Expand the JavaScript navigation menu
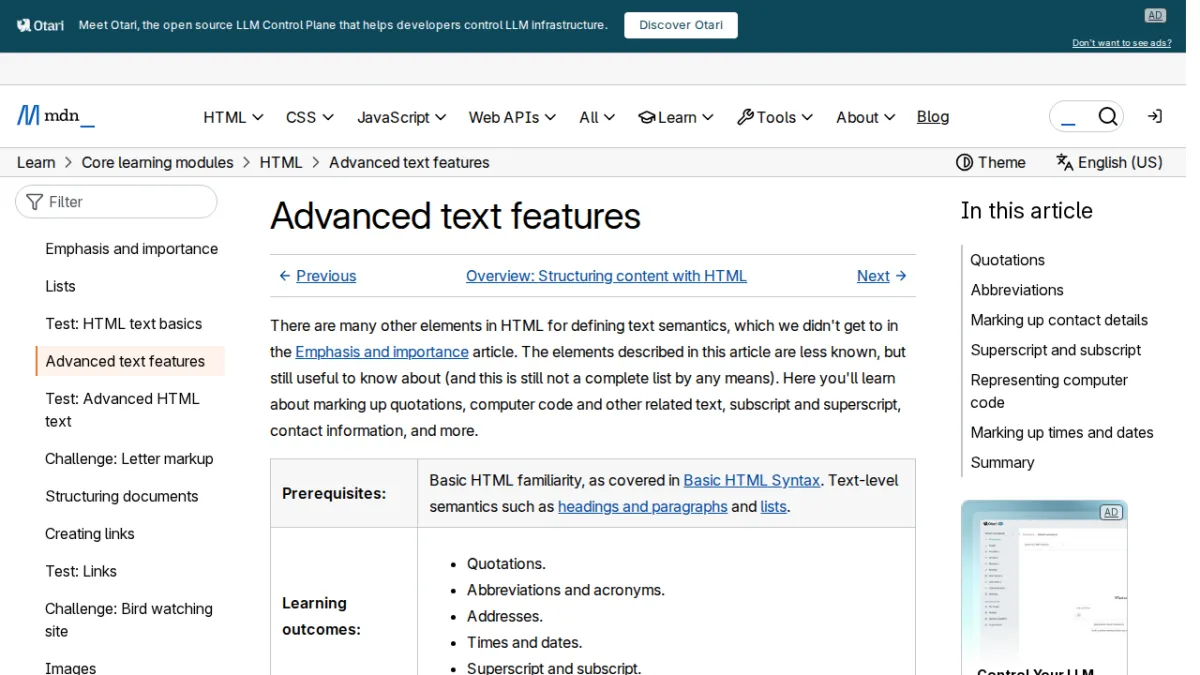The height and width of the screenshot is (675, 1200). coord(402,117)
